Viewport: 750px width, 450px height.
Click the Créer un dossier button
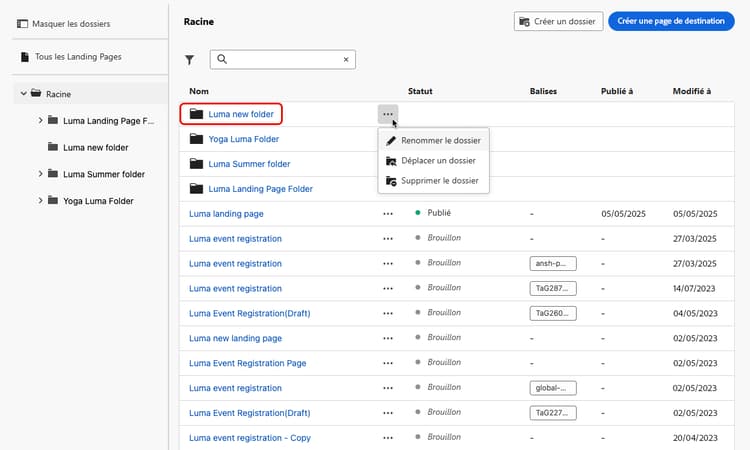[x=557, y=21]
